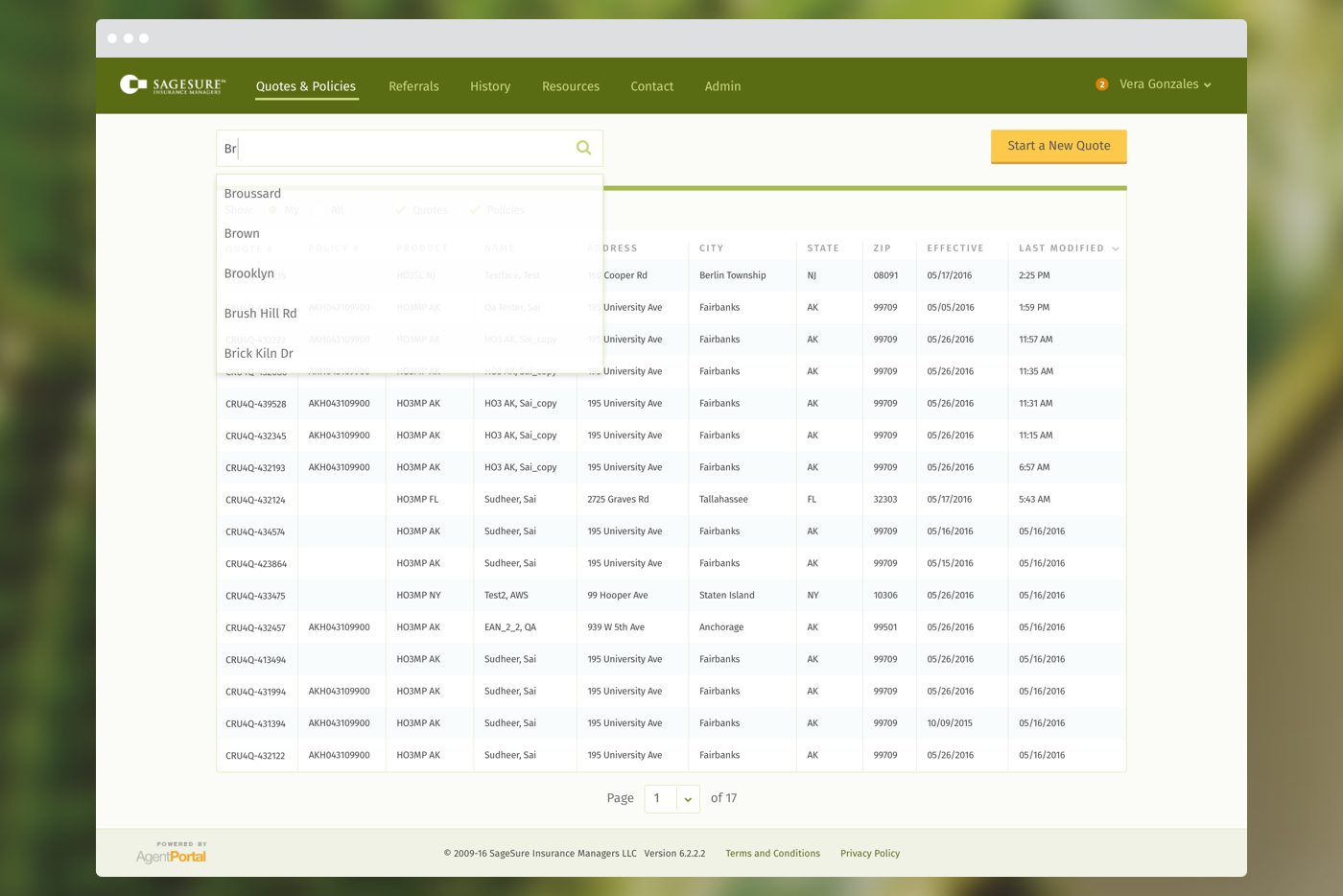
Task: Open quote CRU4Q-432124
Action: click(x=255, y=500)
